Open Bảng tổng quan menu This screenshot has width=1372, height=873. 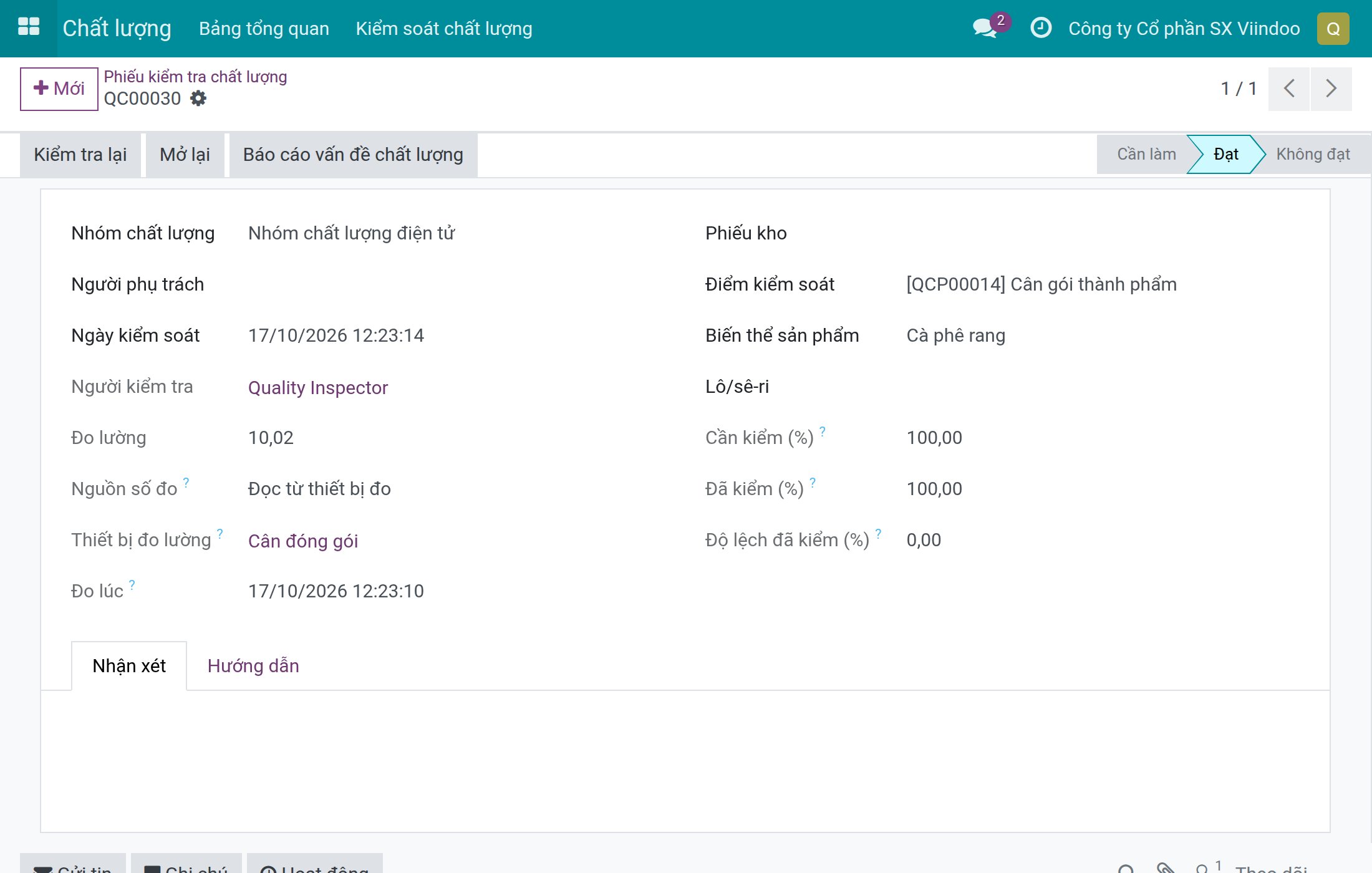pyautogui.click(x=264, y=29)
